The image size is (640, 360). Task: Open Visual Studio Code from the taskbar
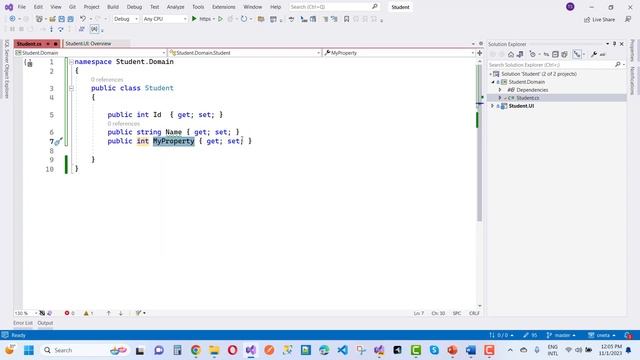pos(342,350)
